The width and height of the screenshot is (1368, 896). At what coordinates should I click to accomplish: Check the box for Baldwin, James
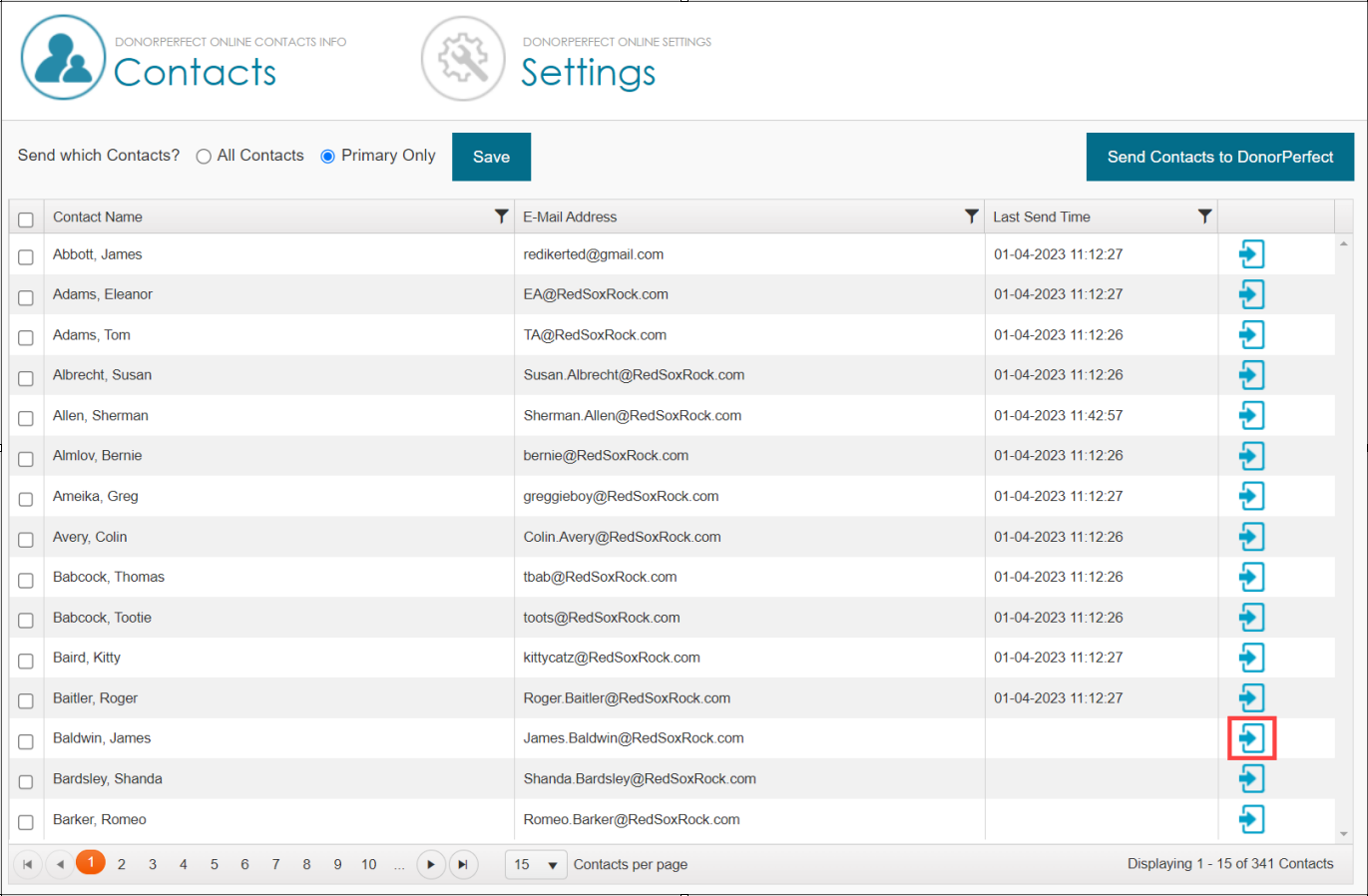[x=26, y=741]
